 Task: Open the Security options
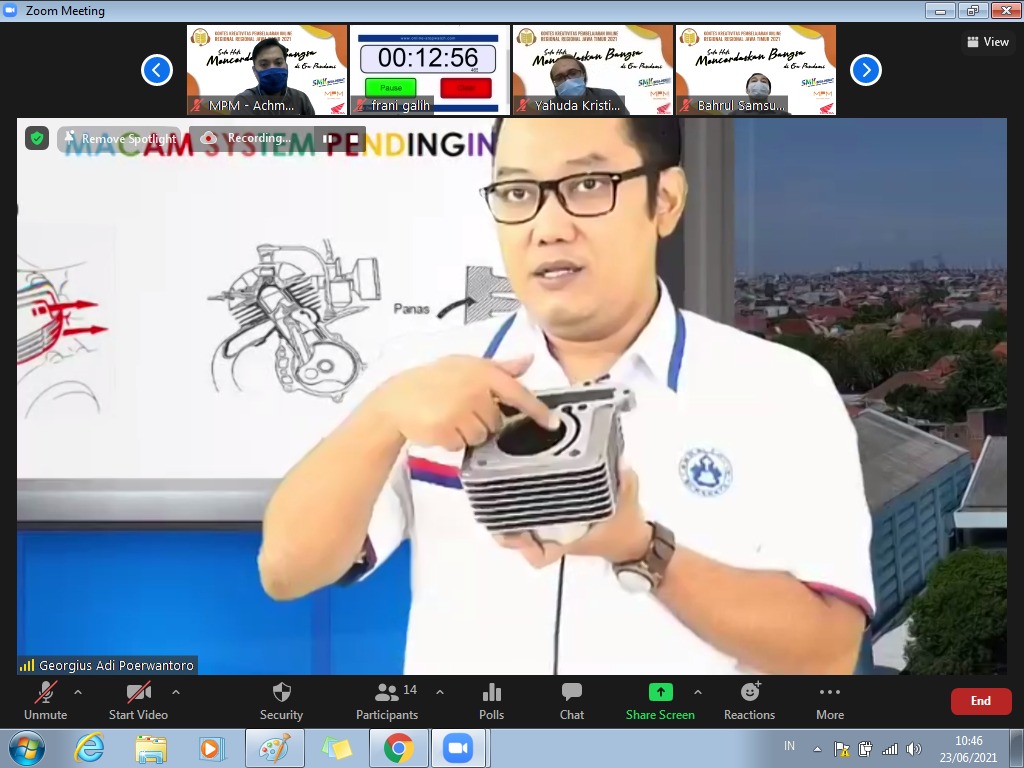pos(281,700)
